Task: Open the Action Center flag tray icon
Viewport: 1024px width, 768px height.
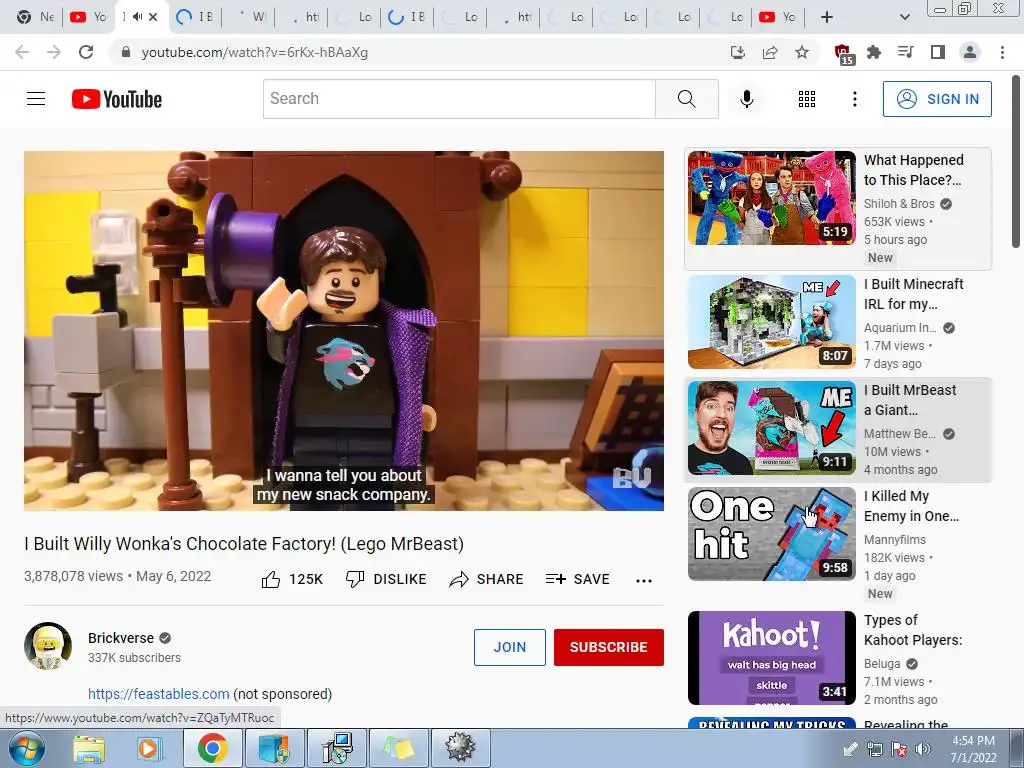Action: (x=899, y=749)
